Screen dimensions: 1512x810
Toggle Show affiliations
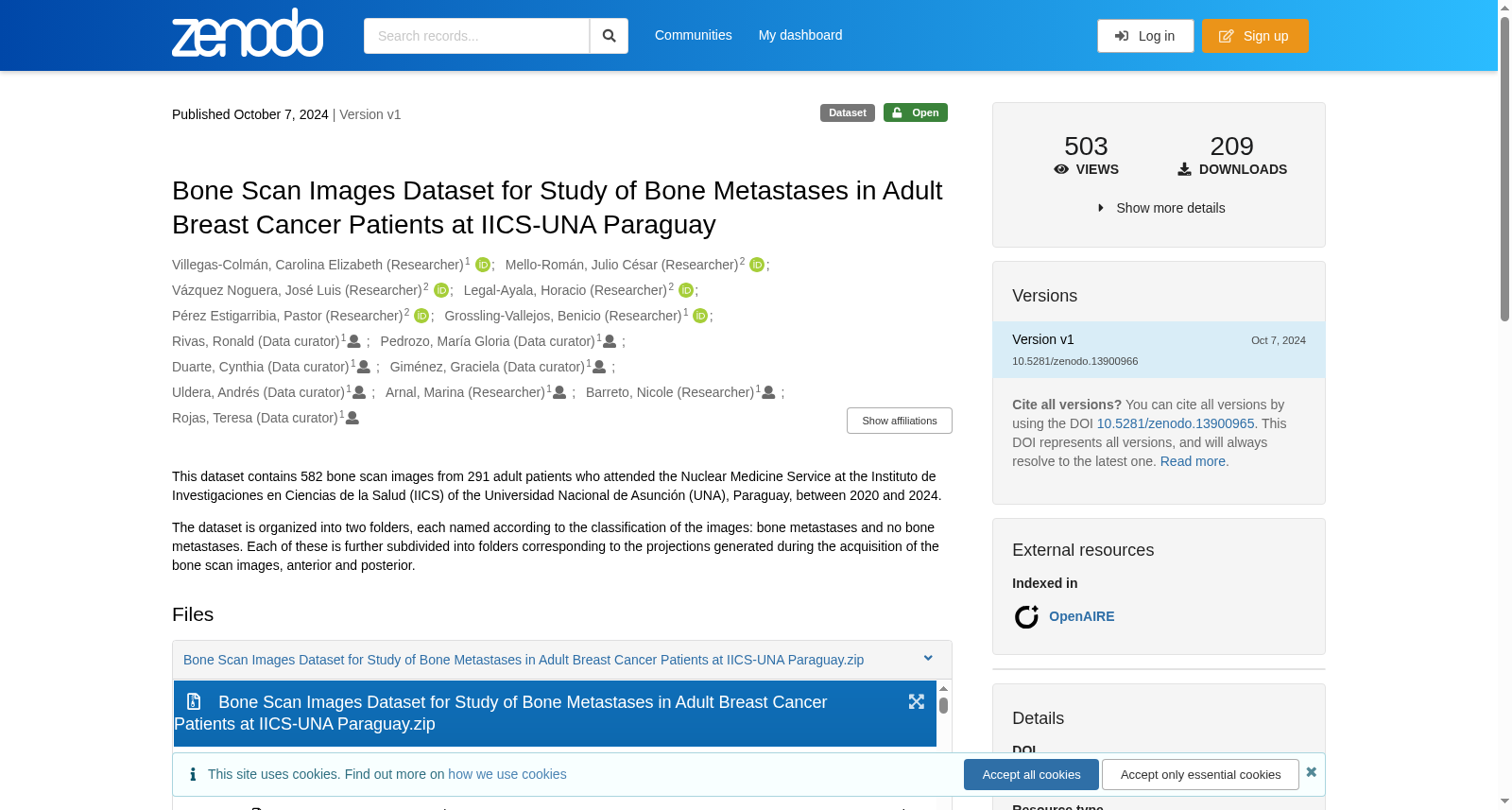[900, 421]
